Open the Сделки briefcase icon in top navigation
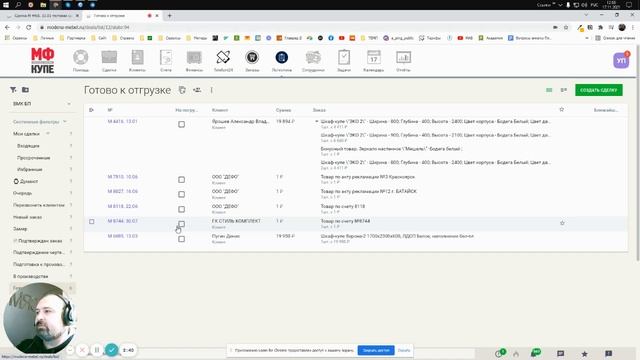Screen dimensions: 640x360 pyautogui.click(x=109, y=57)
